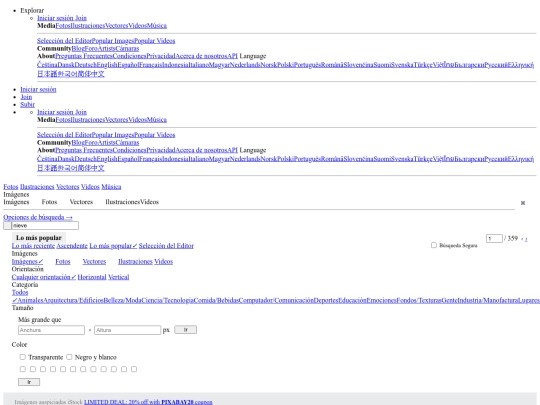The height and width of the screenshot is (405, 540).
Task: Click the bulleted Join link above Subir
Action: (26, 97)
